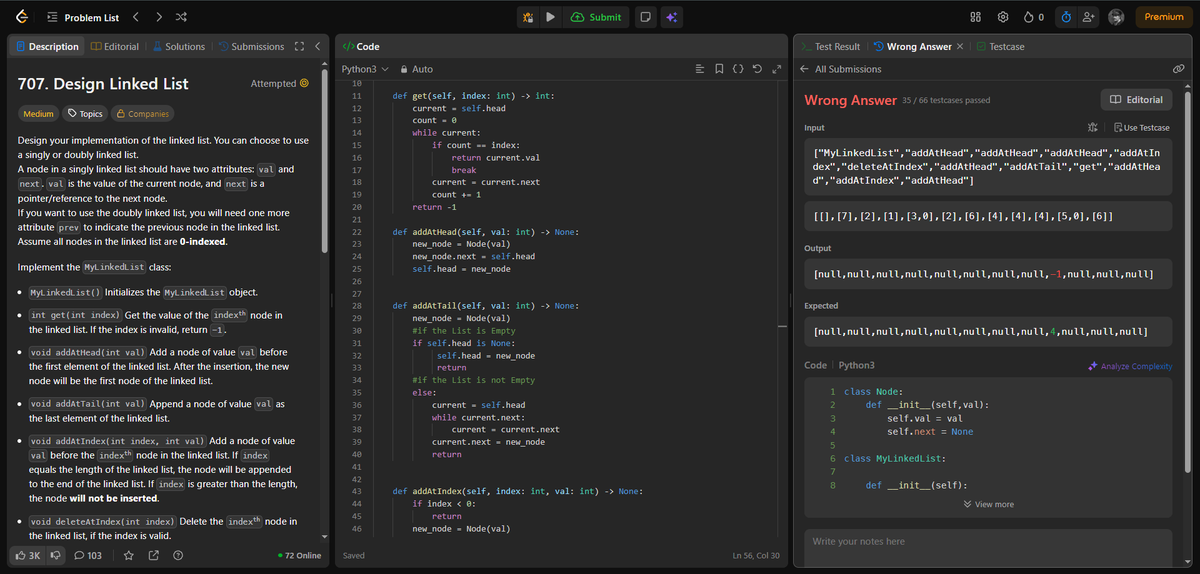Debug this input with the bug icon

pos(1093,128)
